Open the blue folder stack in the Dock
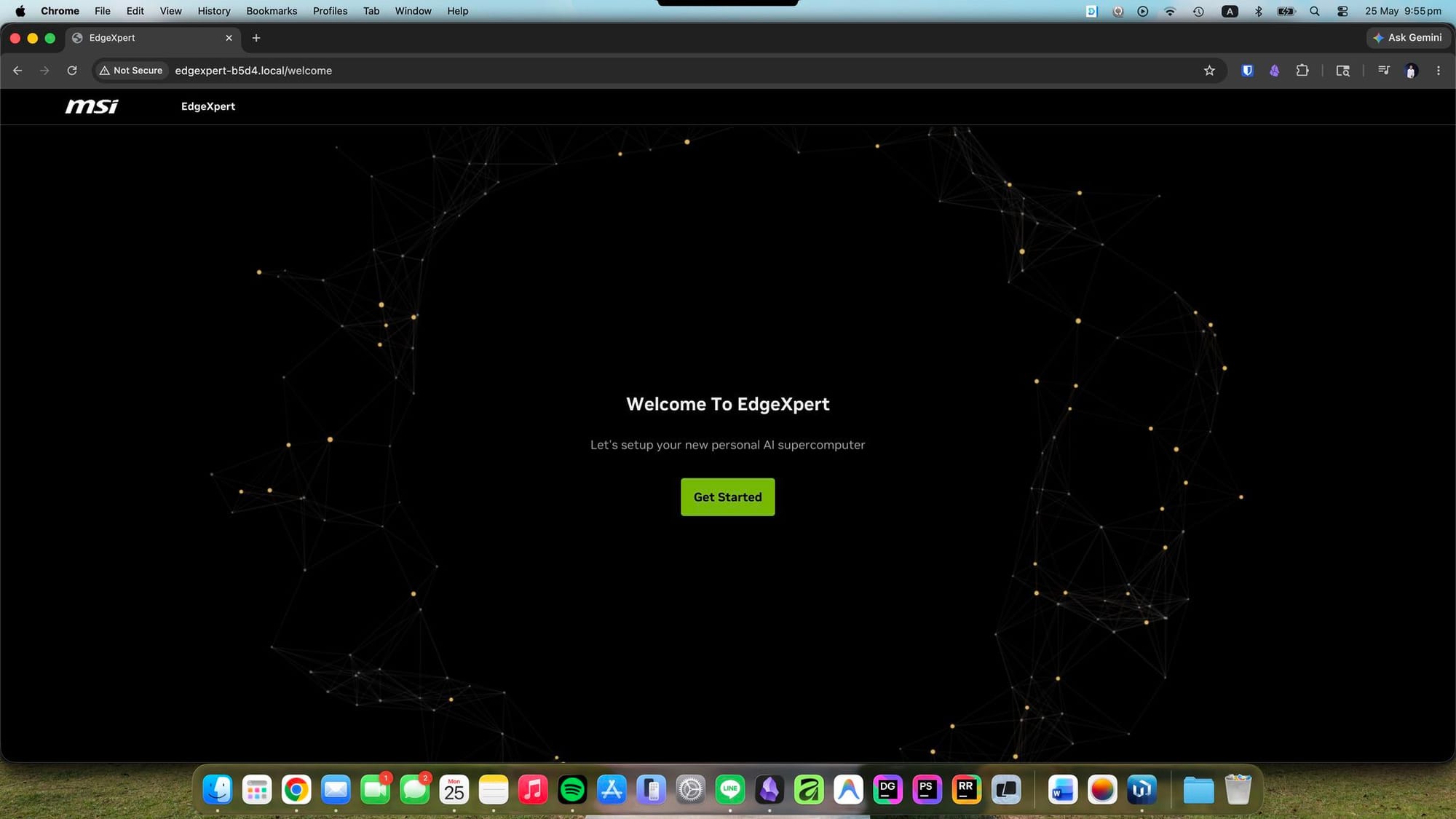The height and width of the screenshot is (819, 1456). click(1198, 789)
